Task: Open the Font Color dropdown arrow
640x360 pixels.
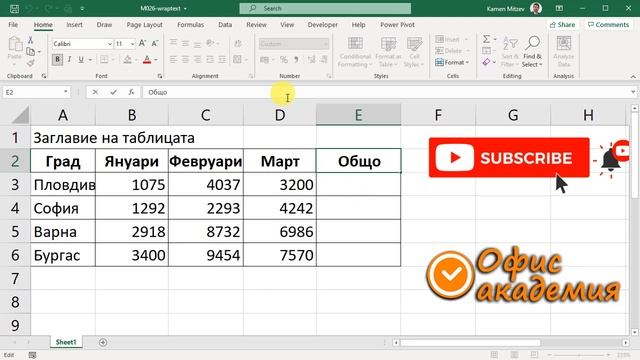Action: point(156,60)
